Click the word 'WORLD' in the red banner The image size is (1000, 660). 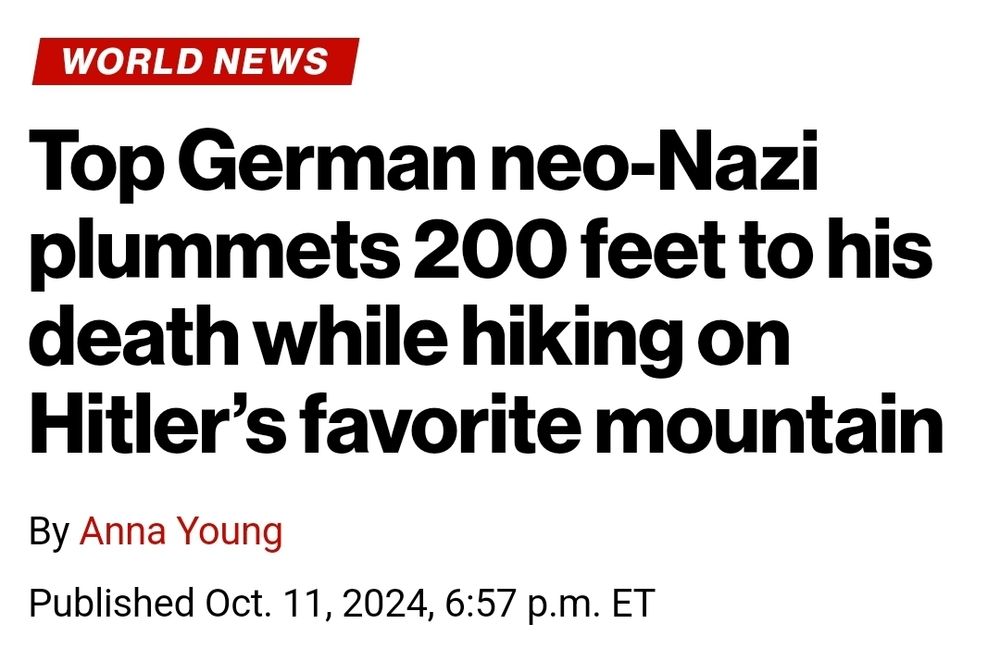[x=133, y=61]
